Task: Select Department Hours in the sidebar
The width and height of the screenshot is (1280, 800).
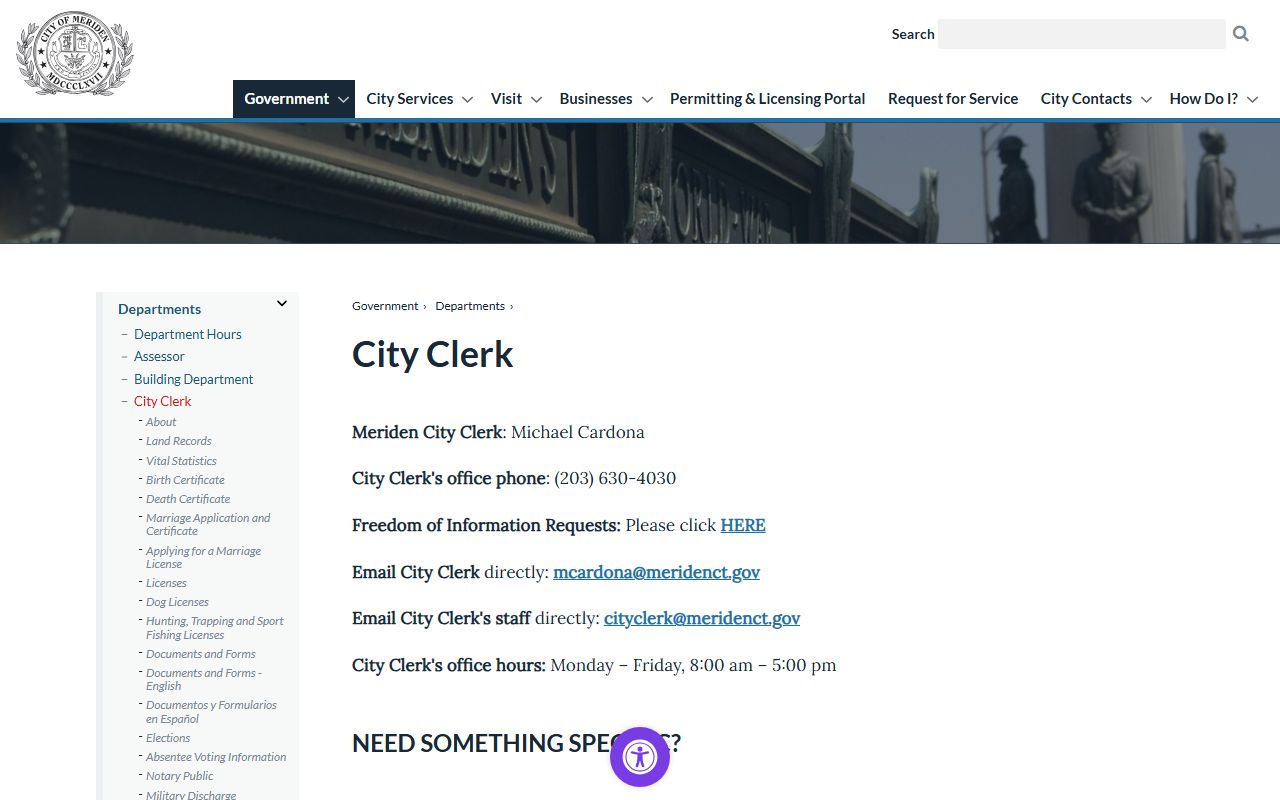Action: coord(188,334)
